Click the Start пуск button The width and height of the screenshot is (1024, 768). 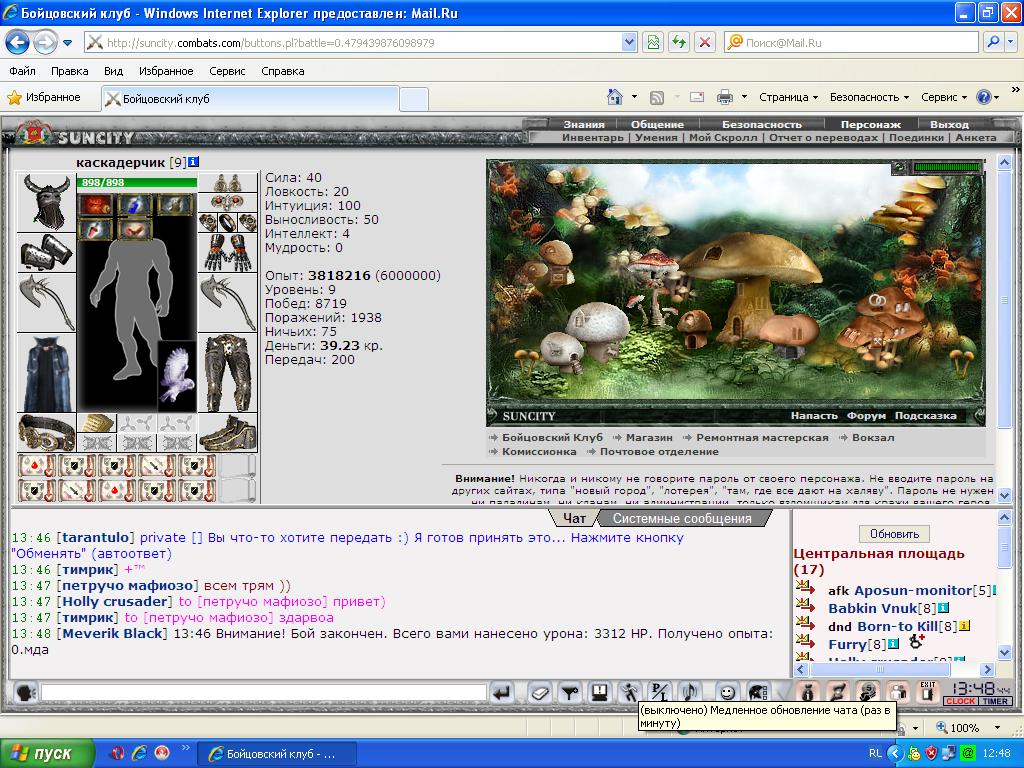47,754
